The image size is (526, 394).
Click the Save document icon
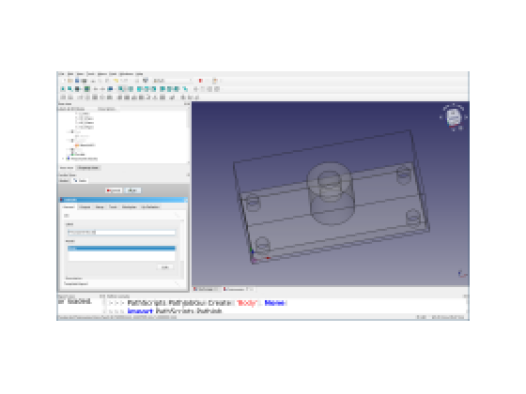[77, 81]
